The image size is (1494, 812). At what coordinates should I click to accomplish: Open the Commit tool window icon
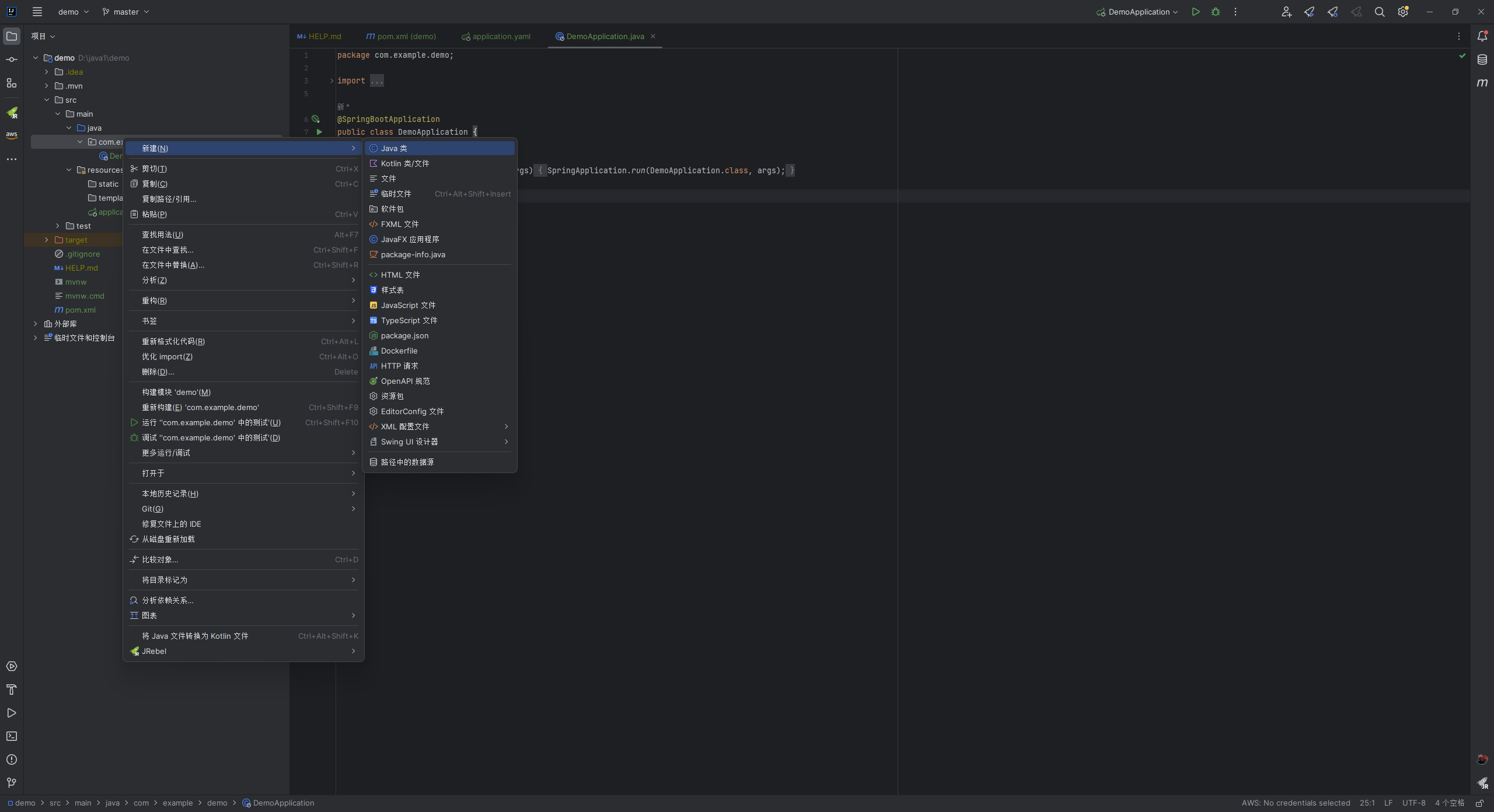point(12,60)
